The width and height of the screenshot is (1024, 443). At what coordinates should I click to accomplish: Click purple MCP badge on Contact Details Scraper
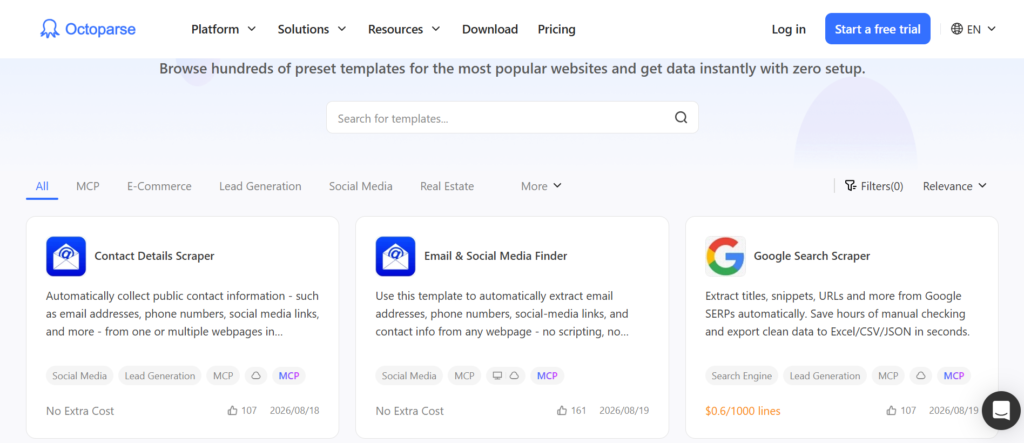pos(289,376)
